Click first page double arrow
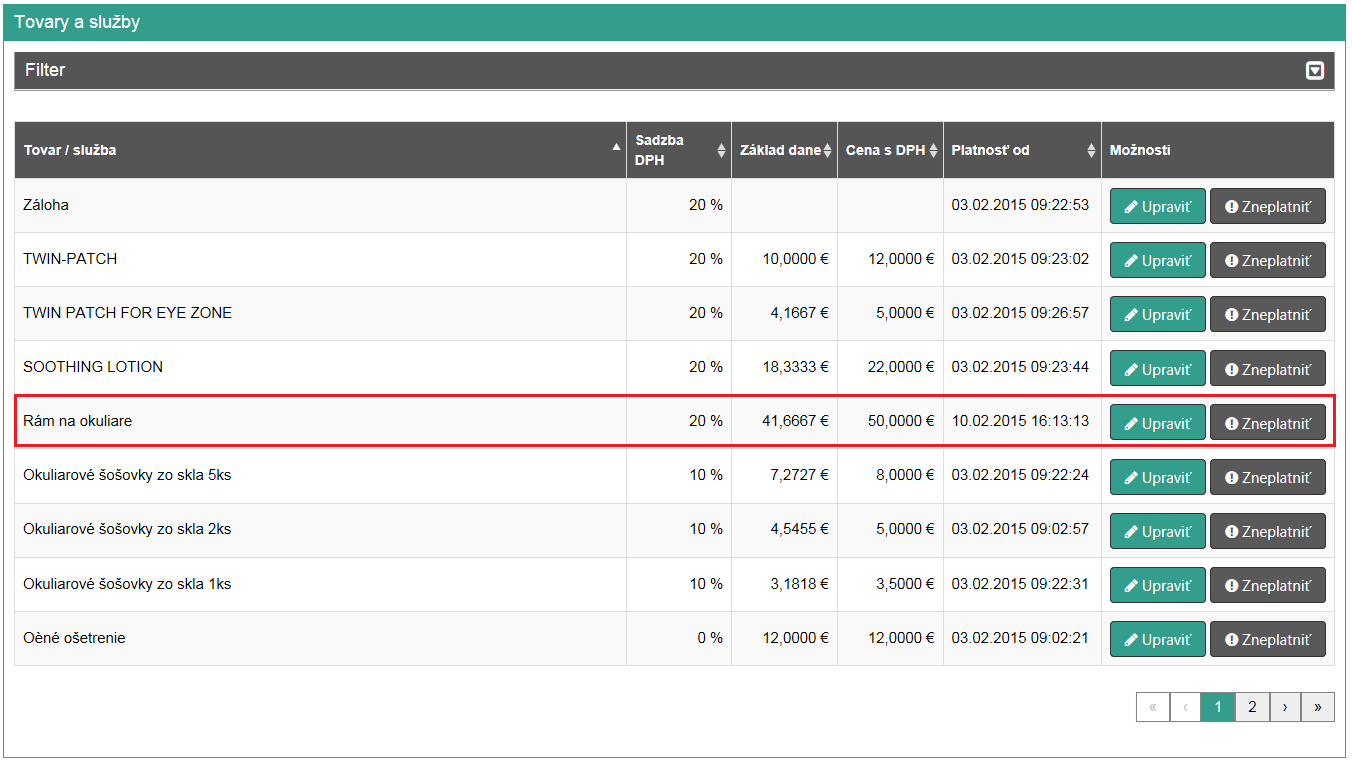 1153,707
